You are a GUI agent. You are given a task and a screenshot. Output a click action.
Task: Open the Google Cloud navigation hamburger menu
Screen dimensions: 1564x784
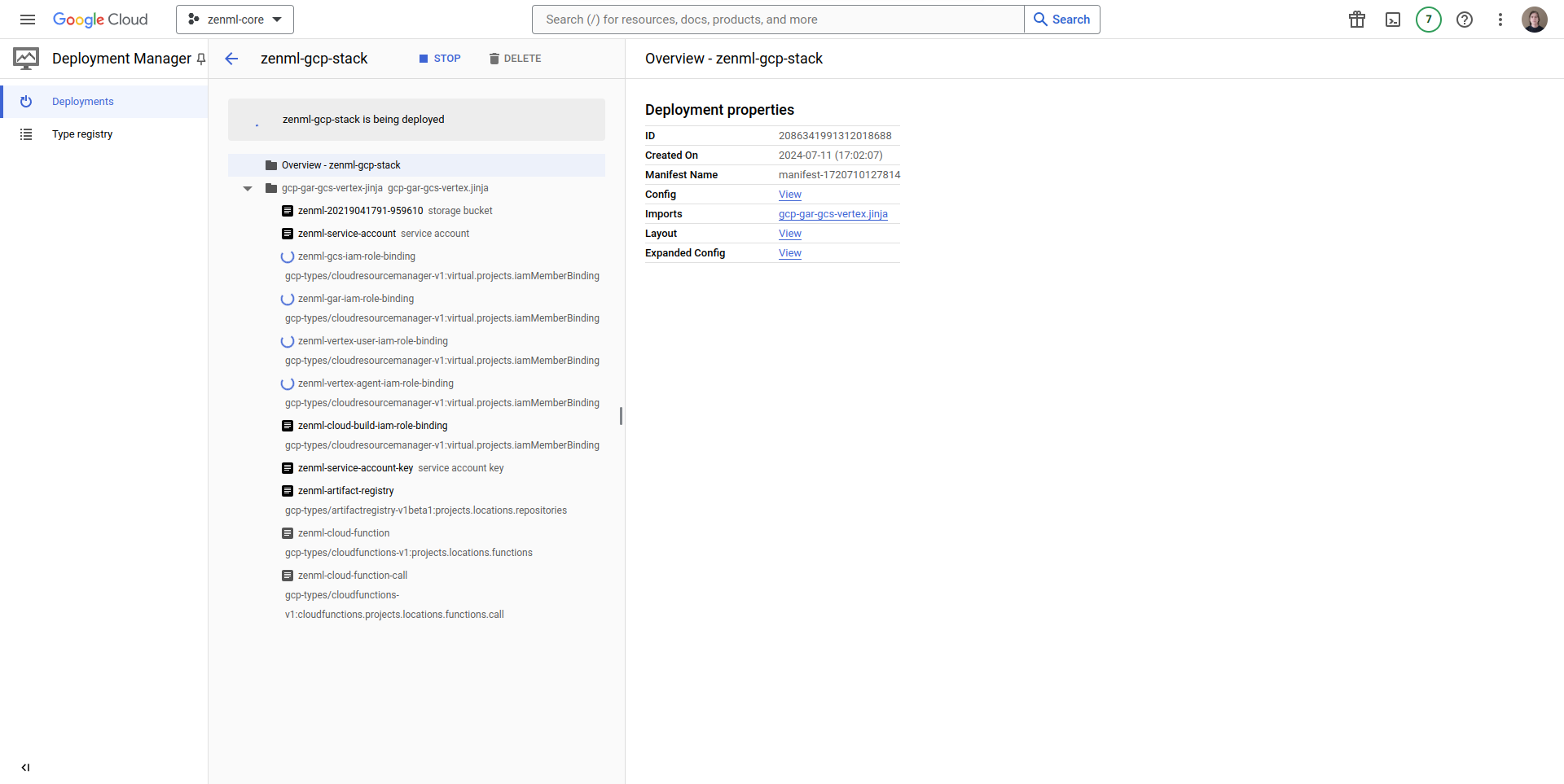[x=27, y=19]
